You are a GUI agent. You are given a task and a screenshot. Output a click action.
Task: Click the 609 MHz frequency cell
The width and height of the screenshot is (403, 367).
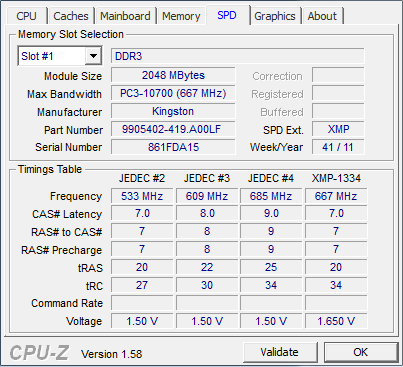207,196
